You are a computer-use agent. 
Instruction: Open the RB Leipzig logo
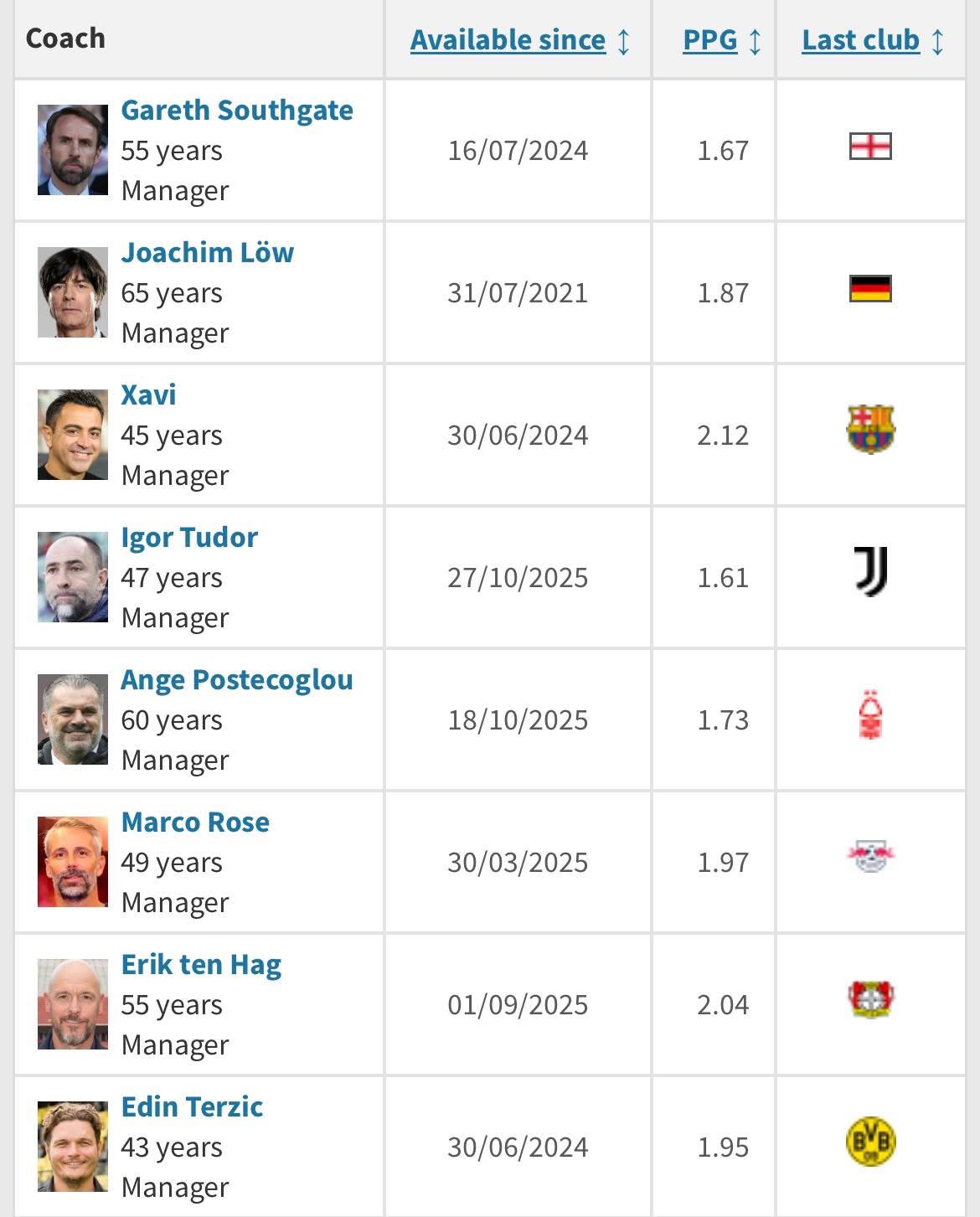[x=870, y=856]
